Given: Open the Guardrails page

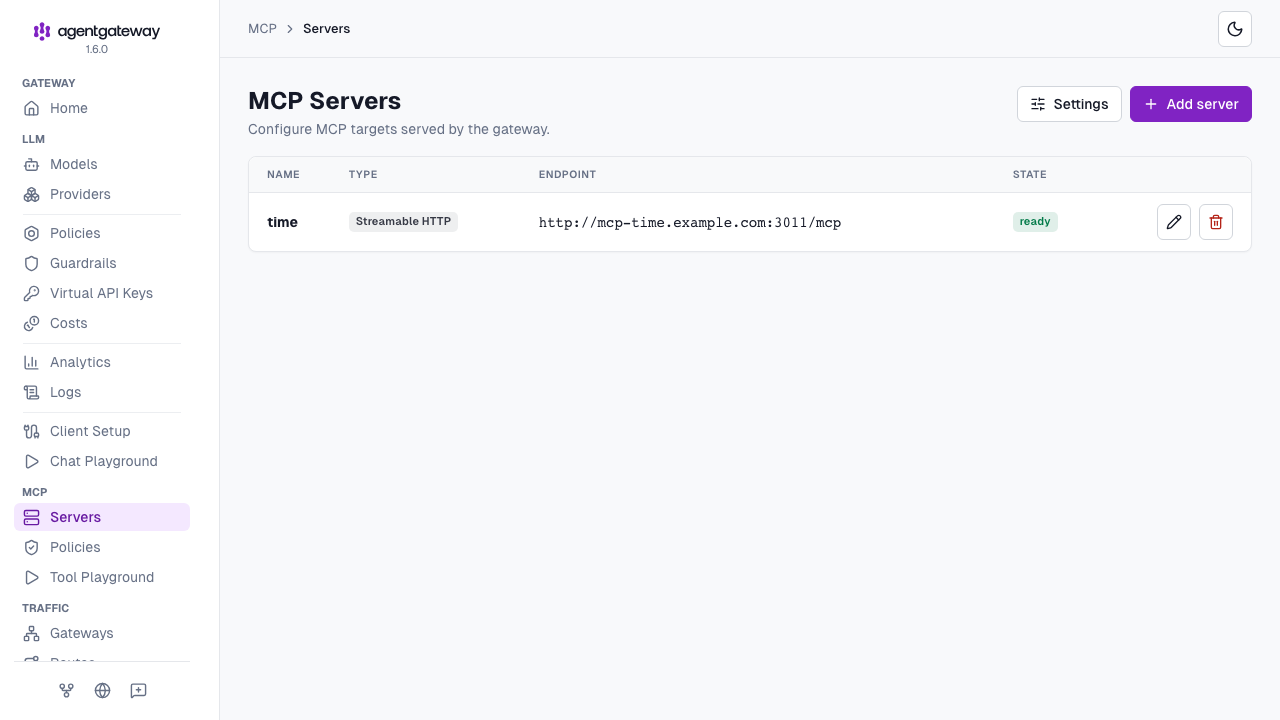Looking at the screenshot, I should point(102,263).
